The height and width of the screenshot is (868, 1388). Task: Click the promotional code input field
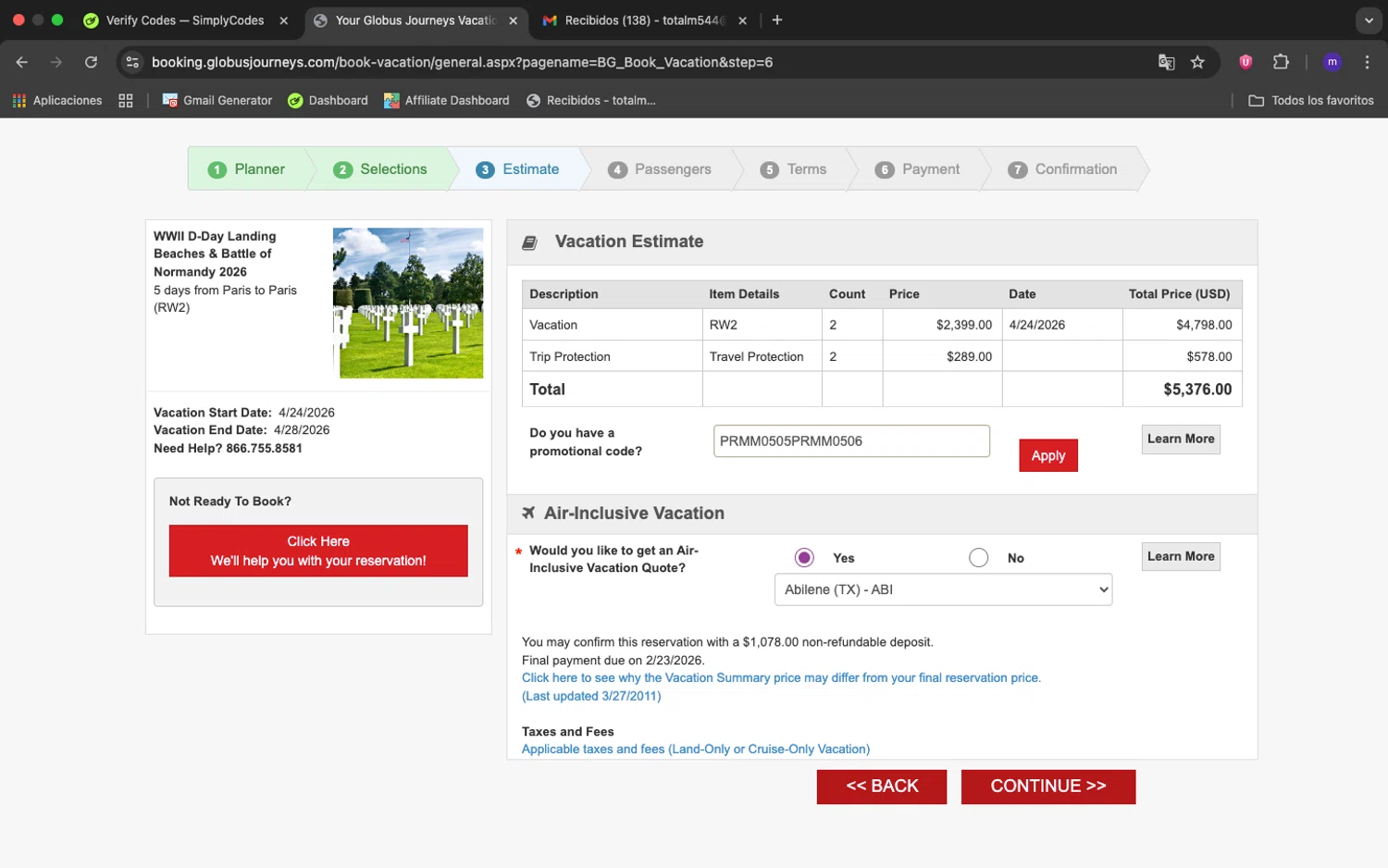pos(851,441)
